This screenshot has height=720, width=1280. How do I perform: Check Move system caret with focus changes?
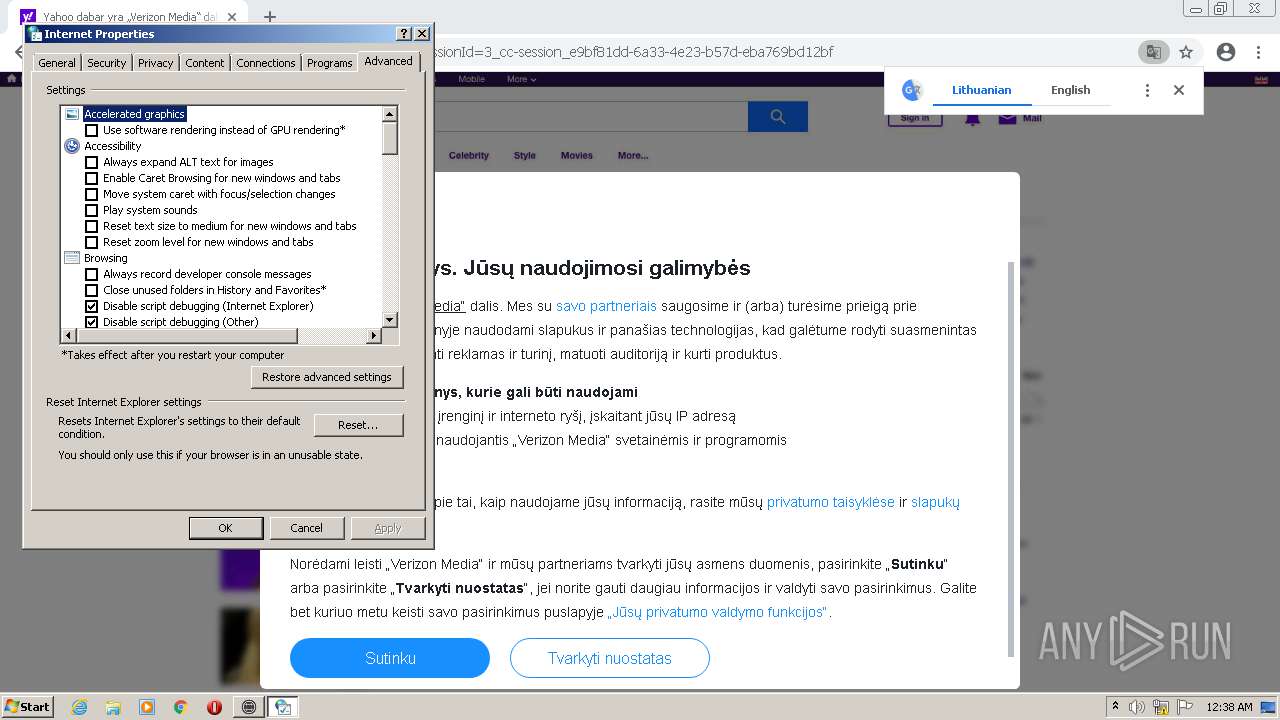[92, 194]
